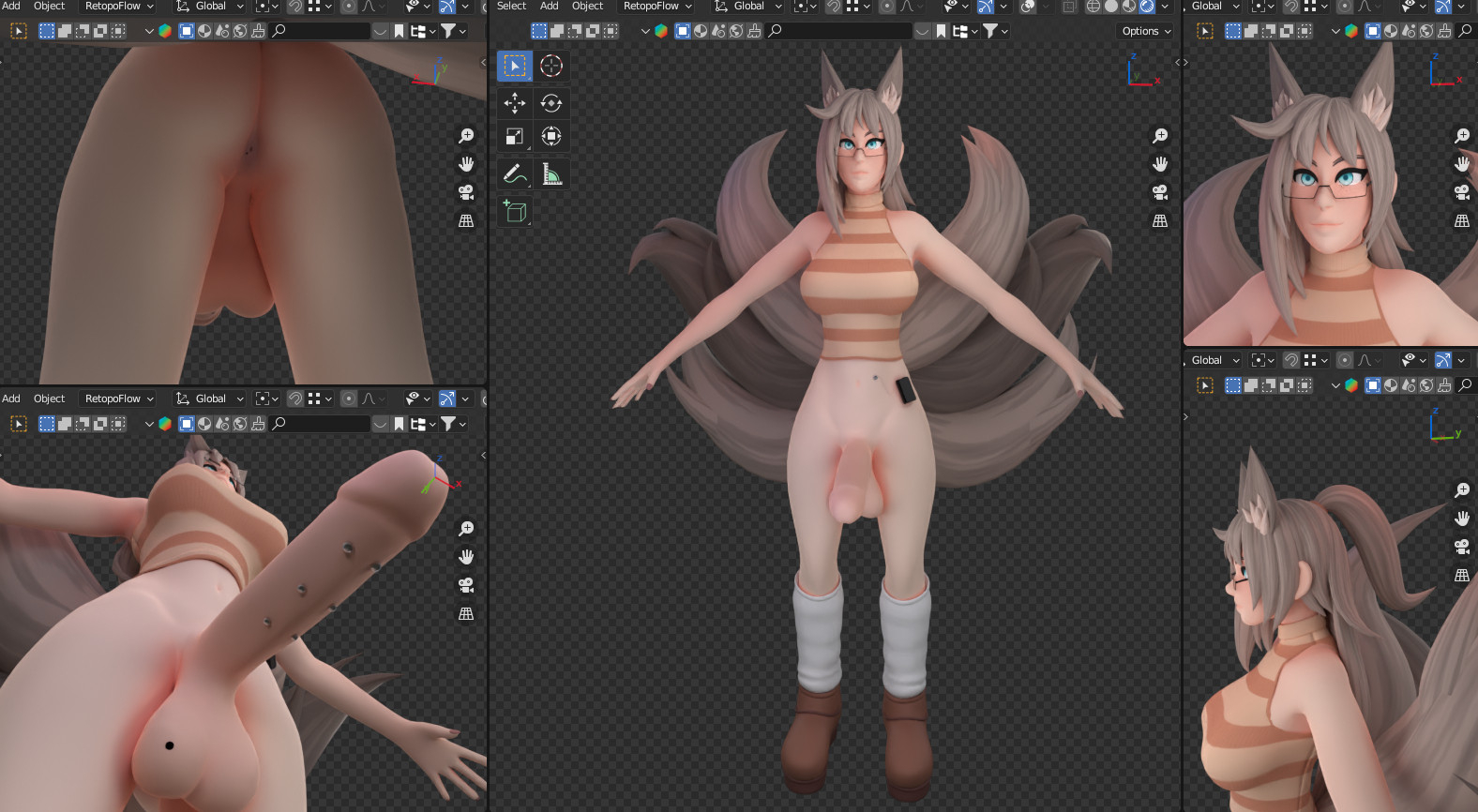Click the zoom gizmo in center viewport
Viewport: 1478px width, 812px height.
pos(1160,136)
